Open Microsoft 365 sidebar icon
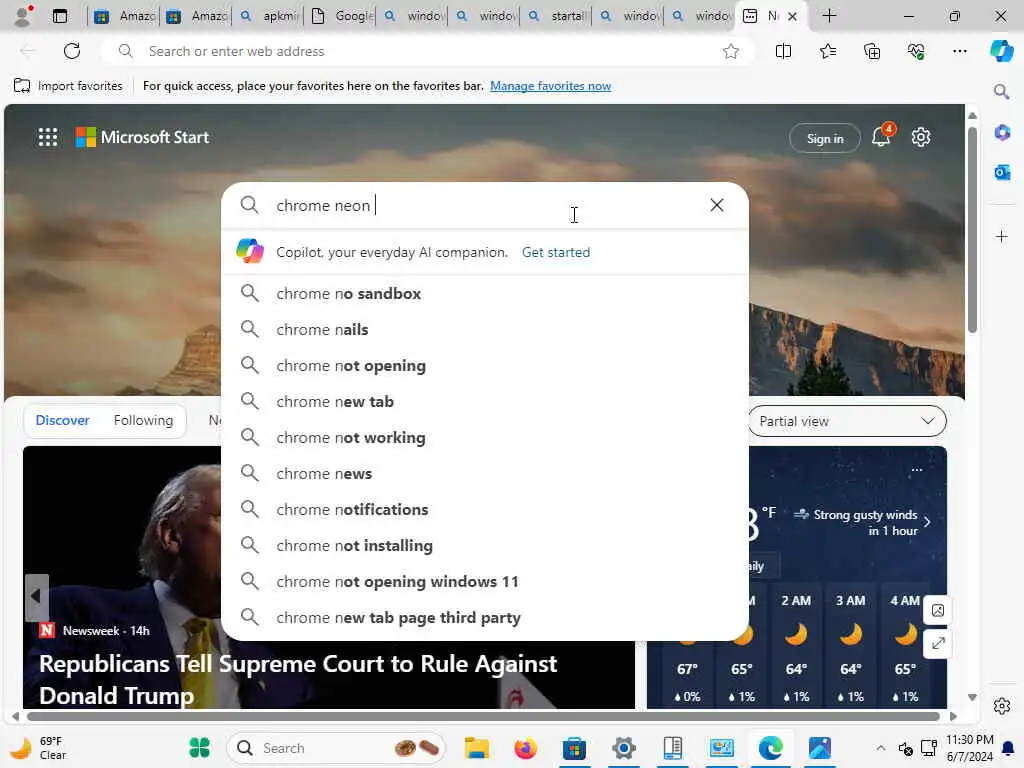 click(1002, 132)
